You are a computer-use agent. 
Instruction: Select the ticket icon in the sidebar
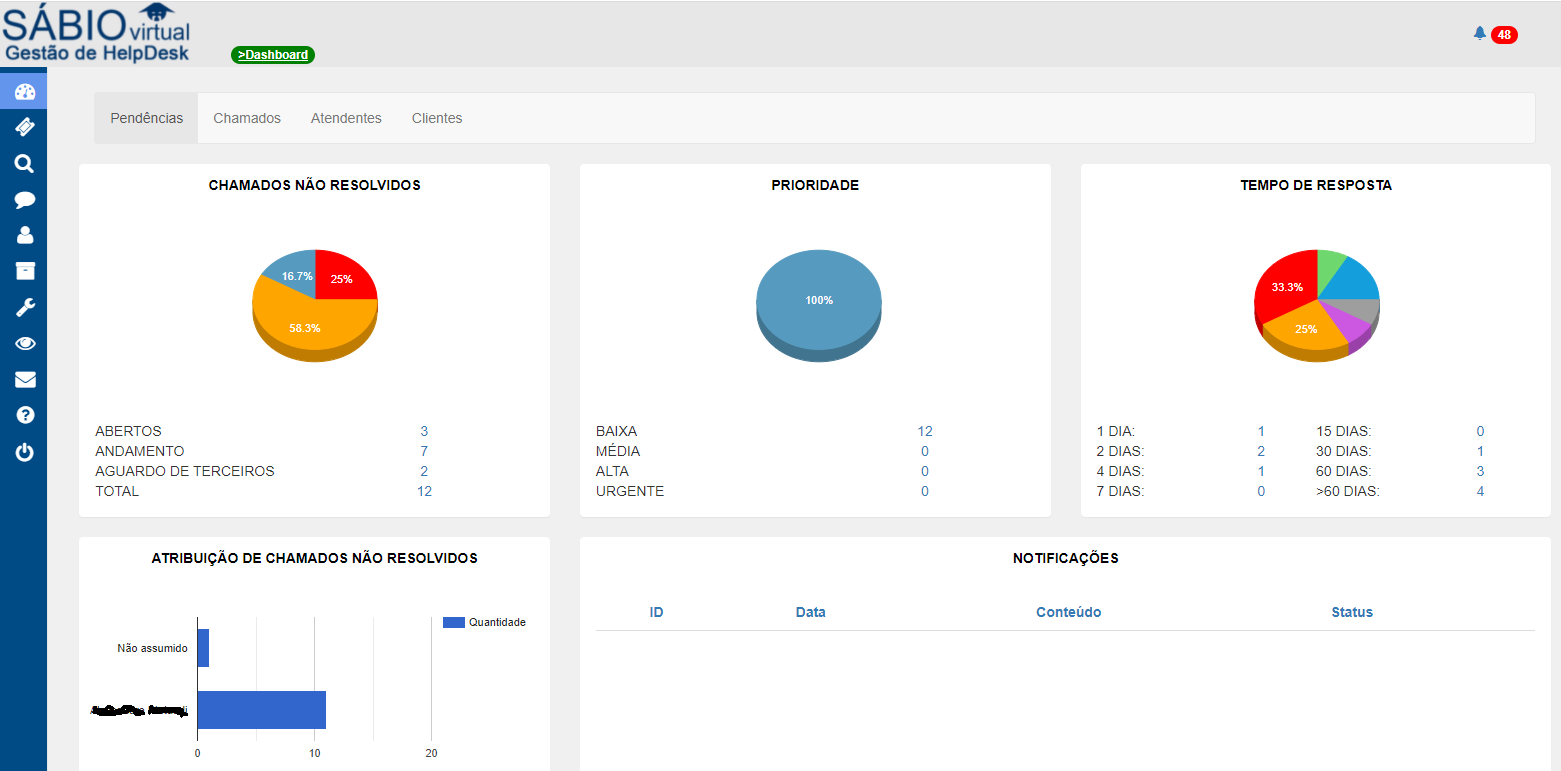pos(23,127)
